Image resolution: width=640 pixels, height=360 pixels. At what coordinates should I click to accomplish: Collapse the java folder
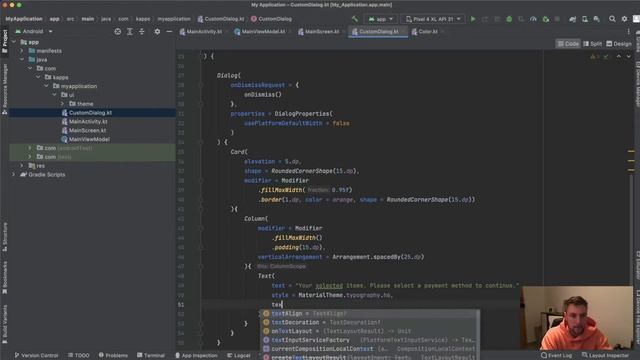coord(22,60)
